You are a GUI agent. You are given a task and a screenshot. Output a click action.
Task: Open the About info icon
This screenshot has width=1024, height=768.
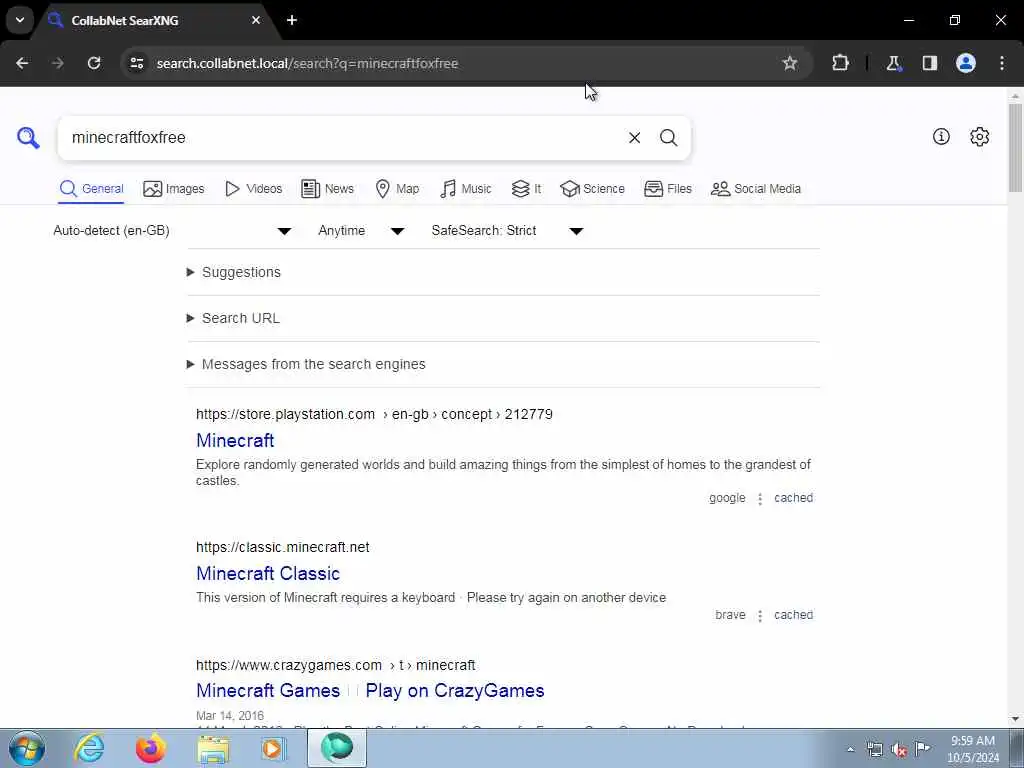(x=941, y=136)
